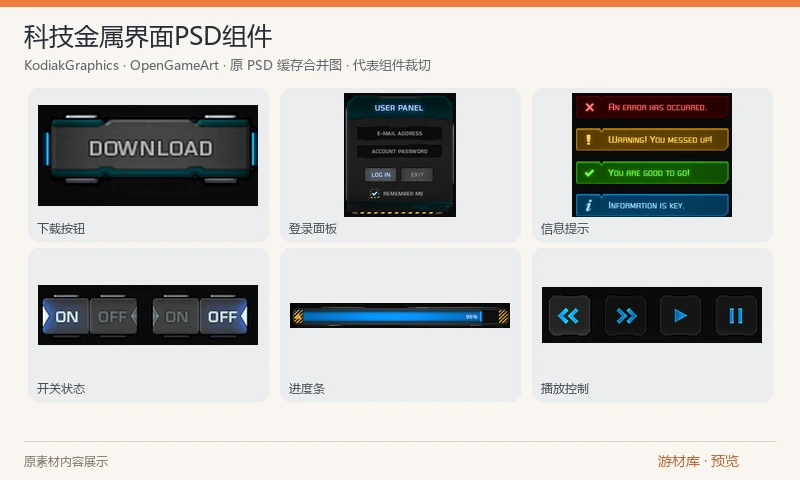
Task: Click the KodiakGraphics · OpenGameArt subtitle line
Action: tap(227, 65)
